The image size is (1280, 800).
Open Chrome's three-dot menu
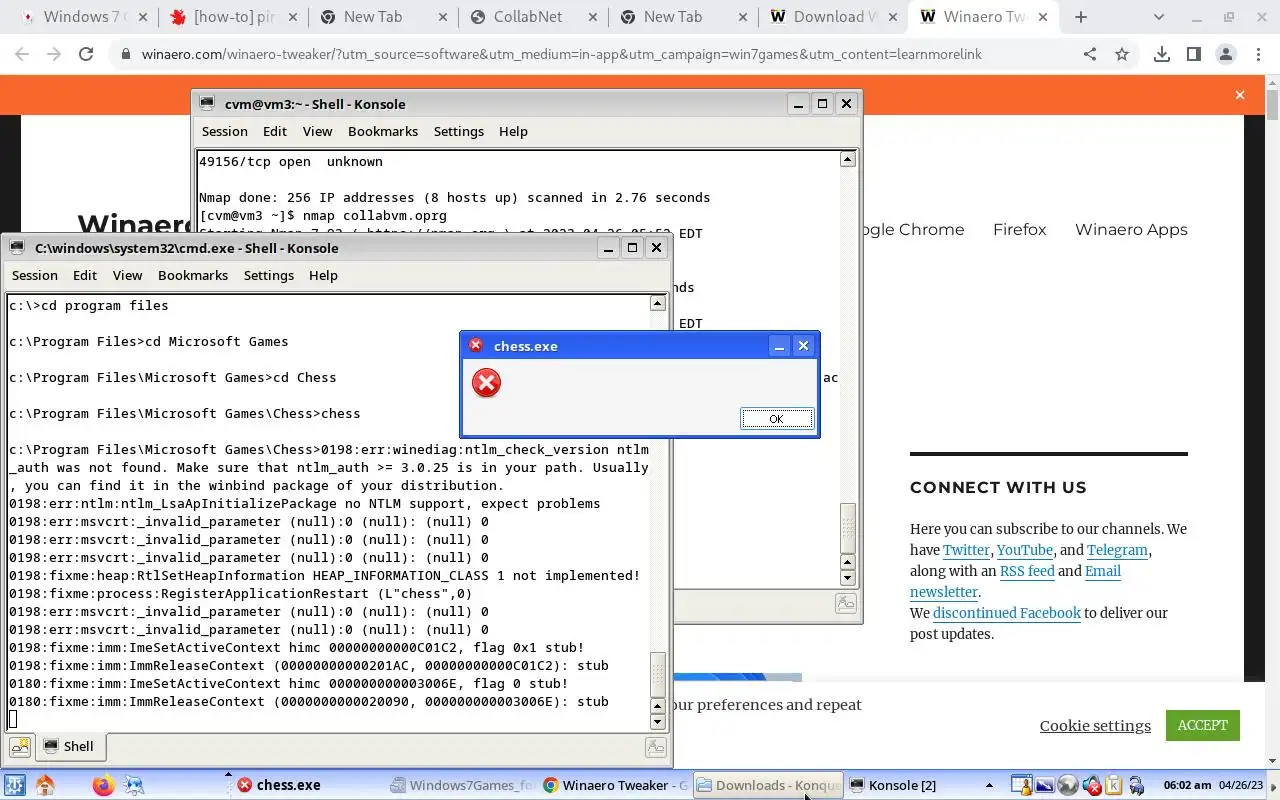pyautogui.click(x=1257, y=55)
